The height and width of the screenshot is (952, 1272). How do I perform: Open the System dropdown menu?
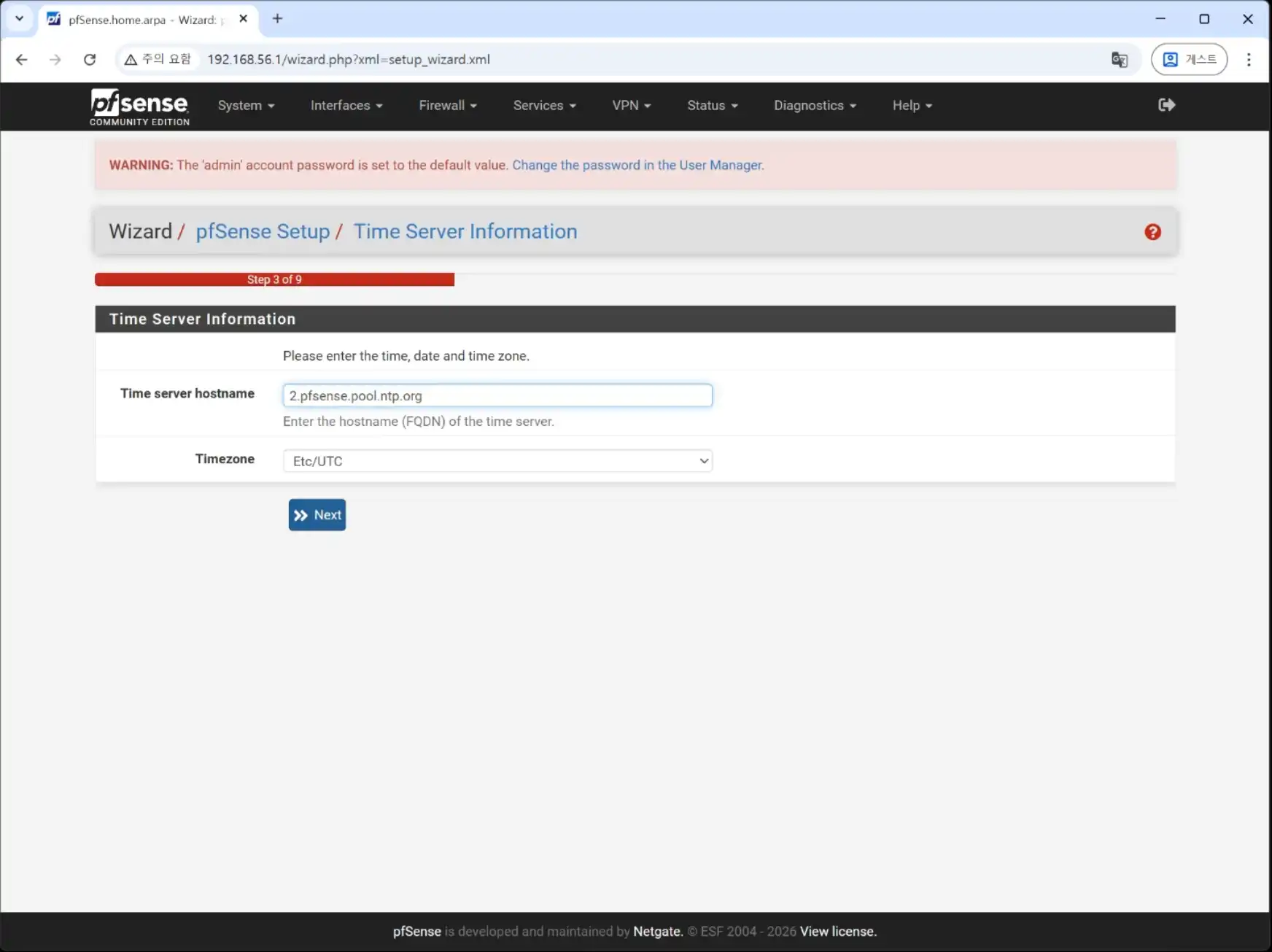[246, 106]
